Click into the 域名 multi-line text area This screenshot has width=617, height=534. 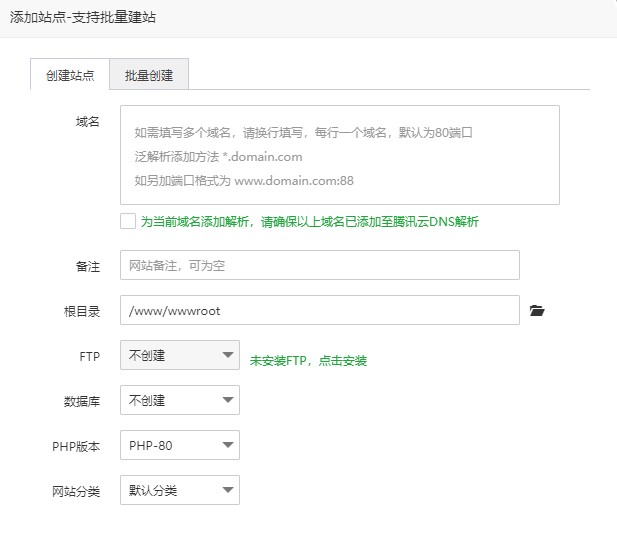click(x=339, y=155)
